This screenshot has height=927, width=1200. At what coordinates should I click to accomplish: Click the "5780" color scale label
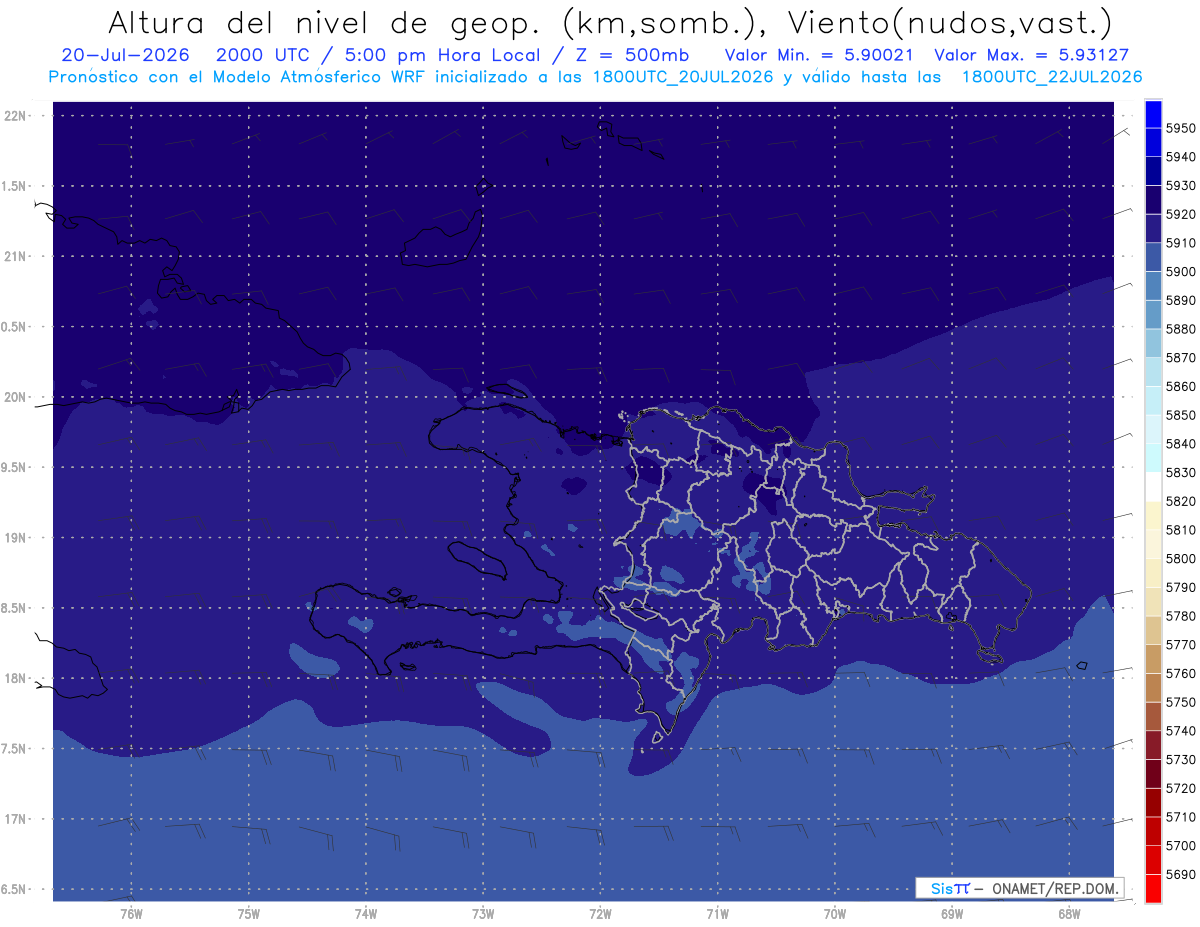coord(1180,616)
